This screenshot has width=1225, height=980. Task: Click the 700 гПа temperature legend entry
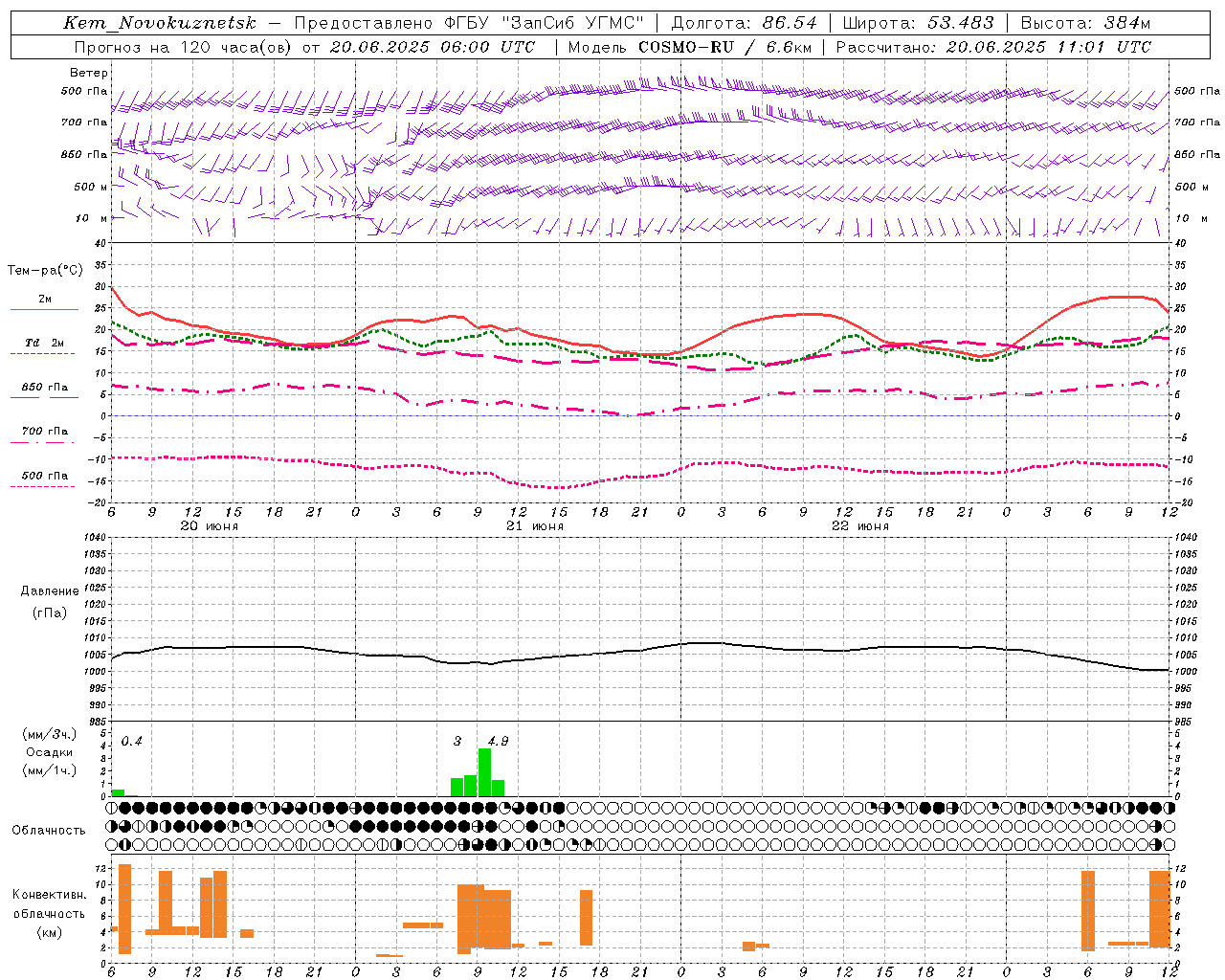pos(45,432)
